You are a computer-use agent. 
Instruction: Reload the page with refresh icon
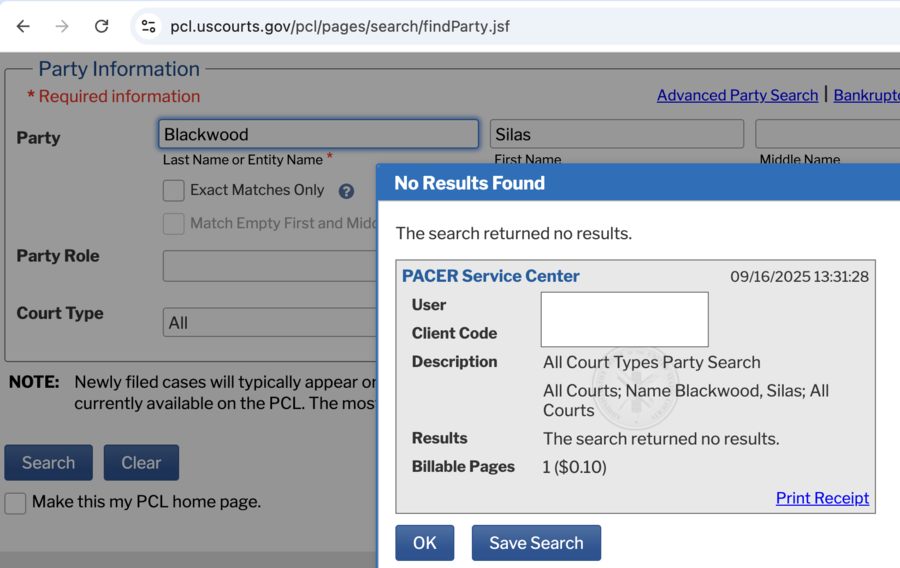[x=101, y=26]
